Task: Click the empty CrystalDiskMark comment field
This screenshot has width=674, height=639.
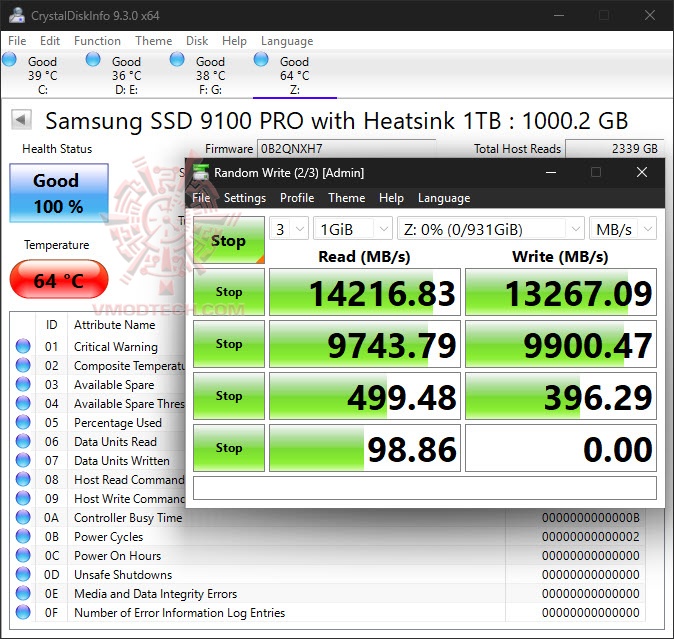Action: (x=425, y=488)
